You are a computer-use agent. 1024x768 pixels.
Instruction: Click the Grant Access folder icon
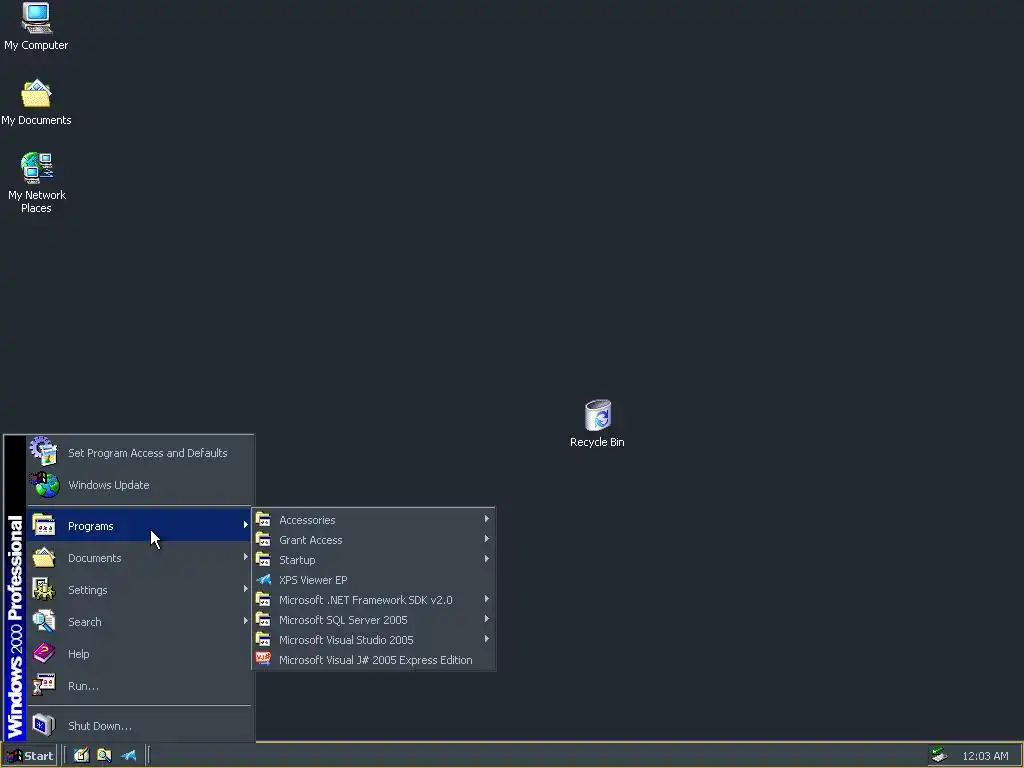click(x=263, y=539)
